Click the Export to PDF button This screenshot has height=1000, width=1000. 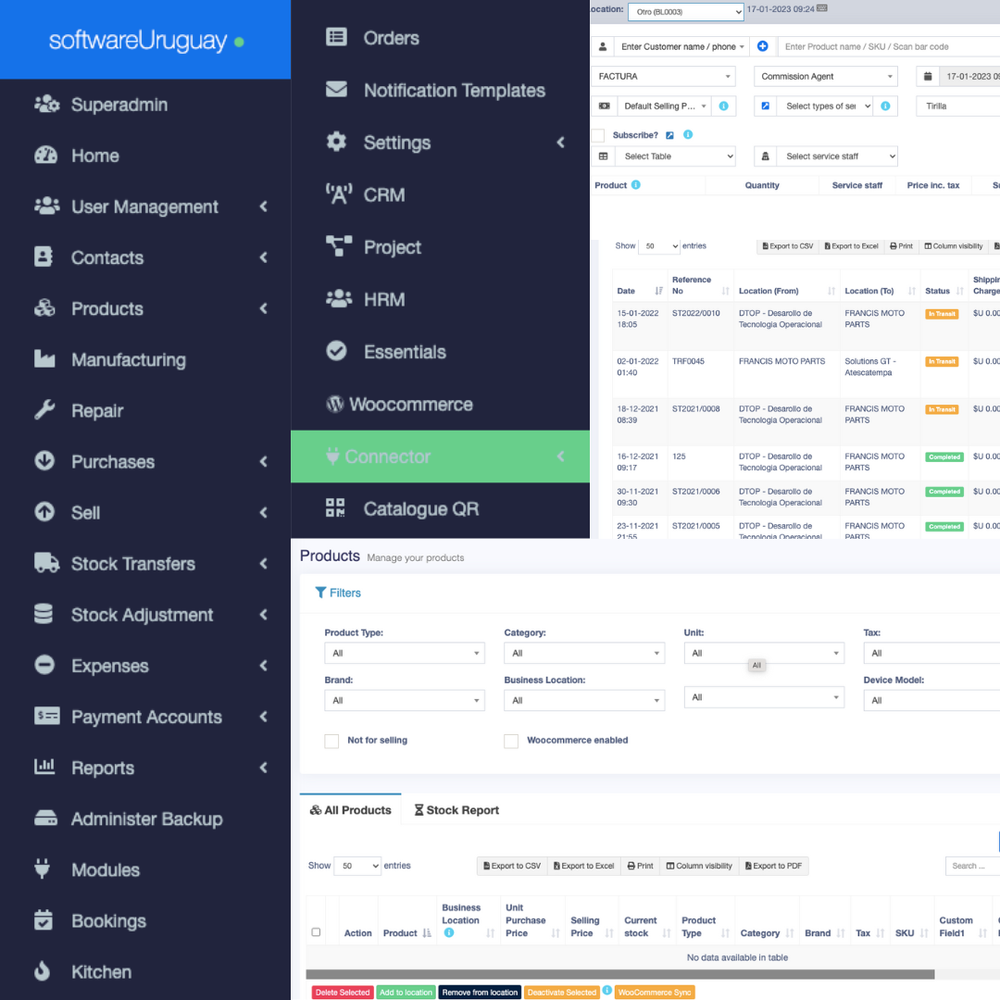(x=773, y=866)
